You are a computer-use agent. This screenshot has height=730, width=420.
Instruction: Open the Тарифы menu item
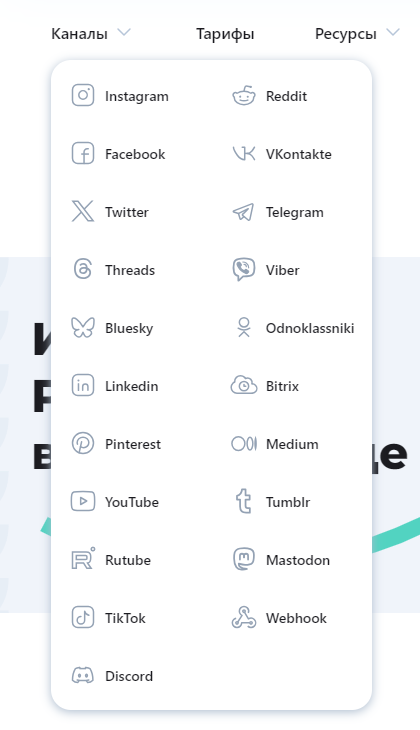225,34
